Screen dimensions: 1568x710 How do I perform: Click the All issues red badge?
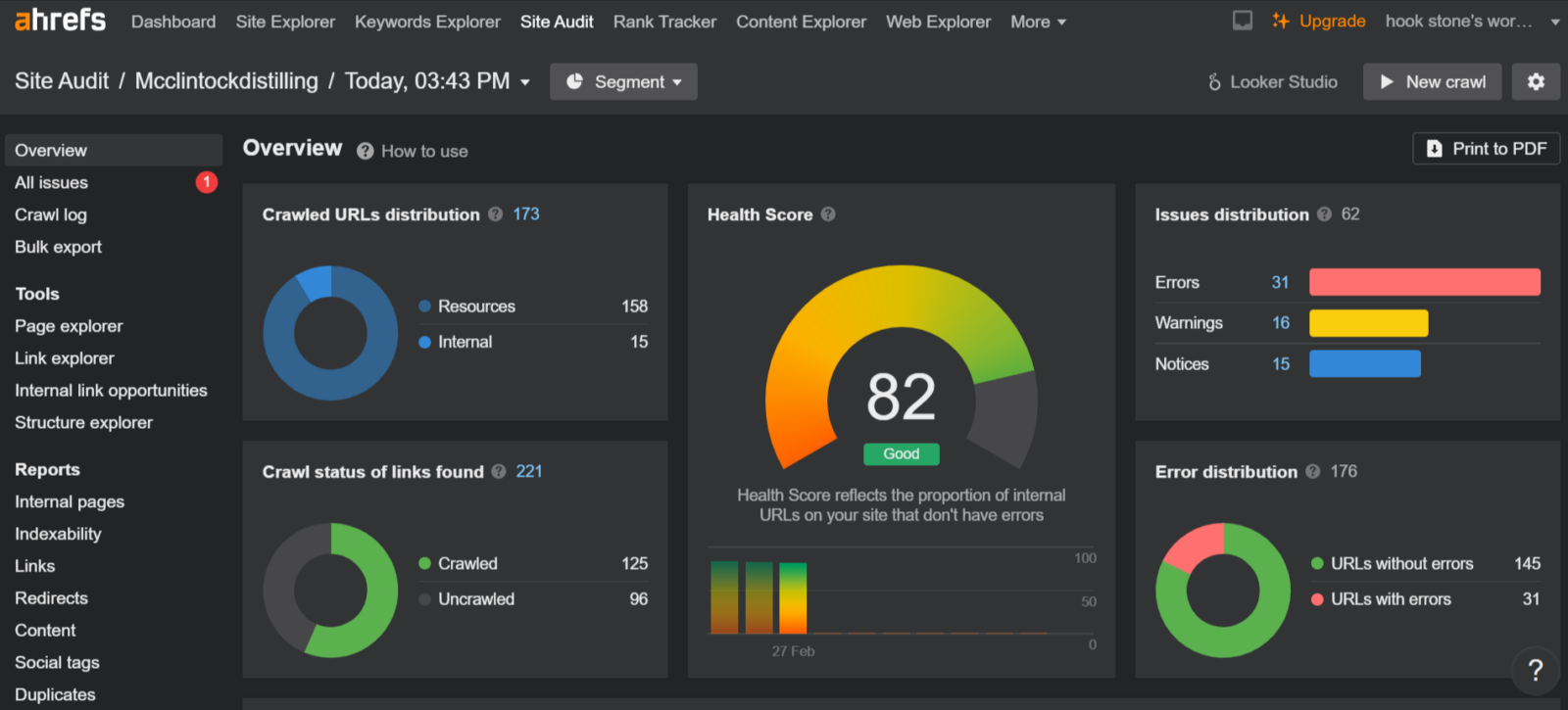click(x=207, y=182)
